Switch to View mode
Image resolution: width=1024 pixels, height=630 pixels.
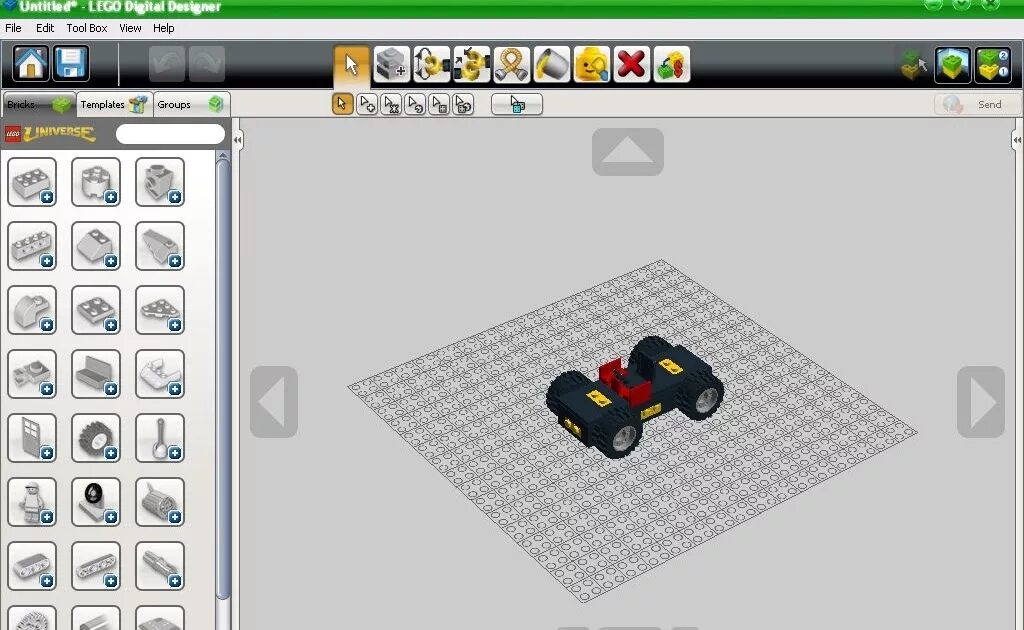[x=953, y=65]
